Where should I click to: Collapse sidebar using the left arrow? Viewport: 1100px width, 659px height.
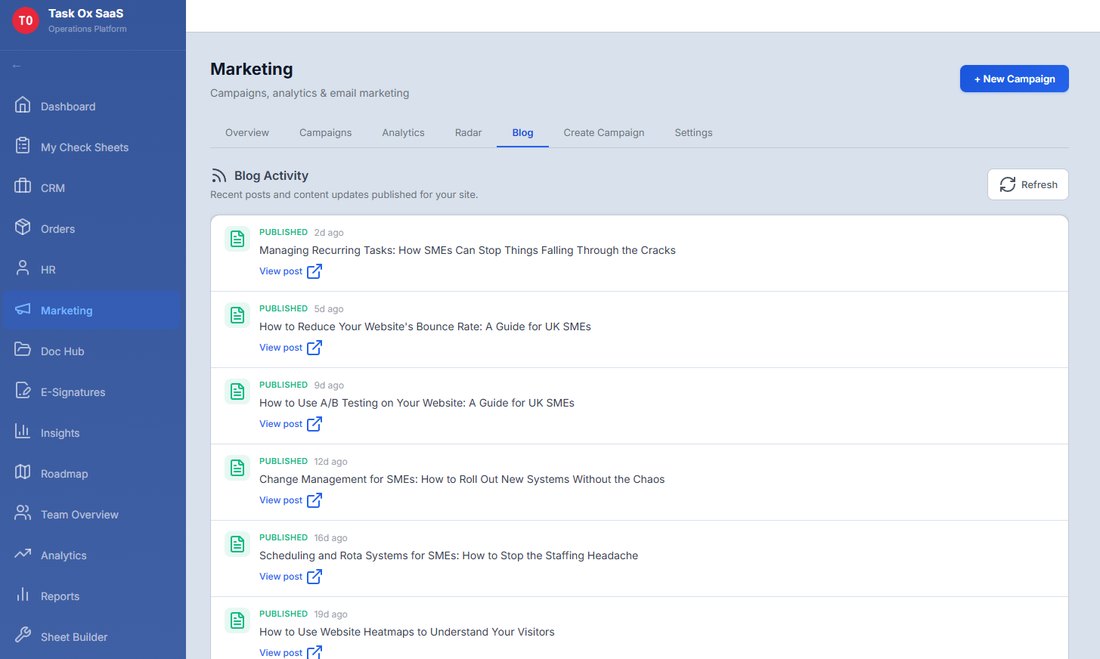coord(16,66)
